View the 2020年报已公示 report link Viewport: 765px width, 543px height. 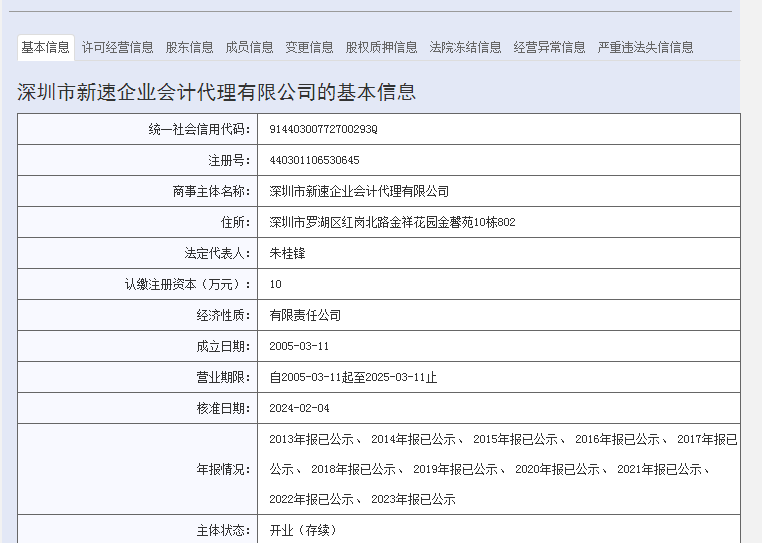pyautogui.click(x=557, y=469)
